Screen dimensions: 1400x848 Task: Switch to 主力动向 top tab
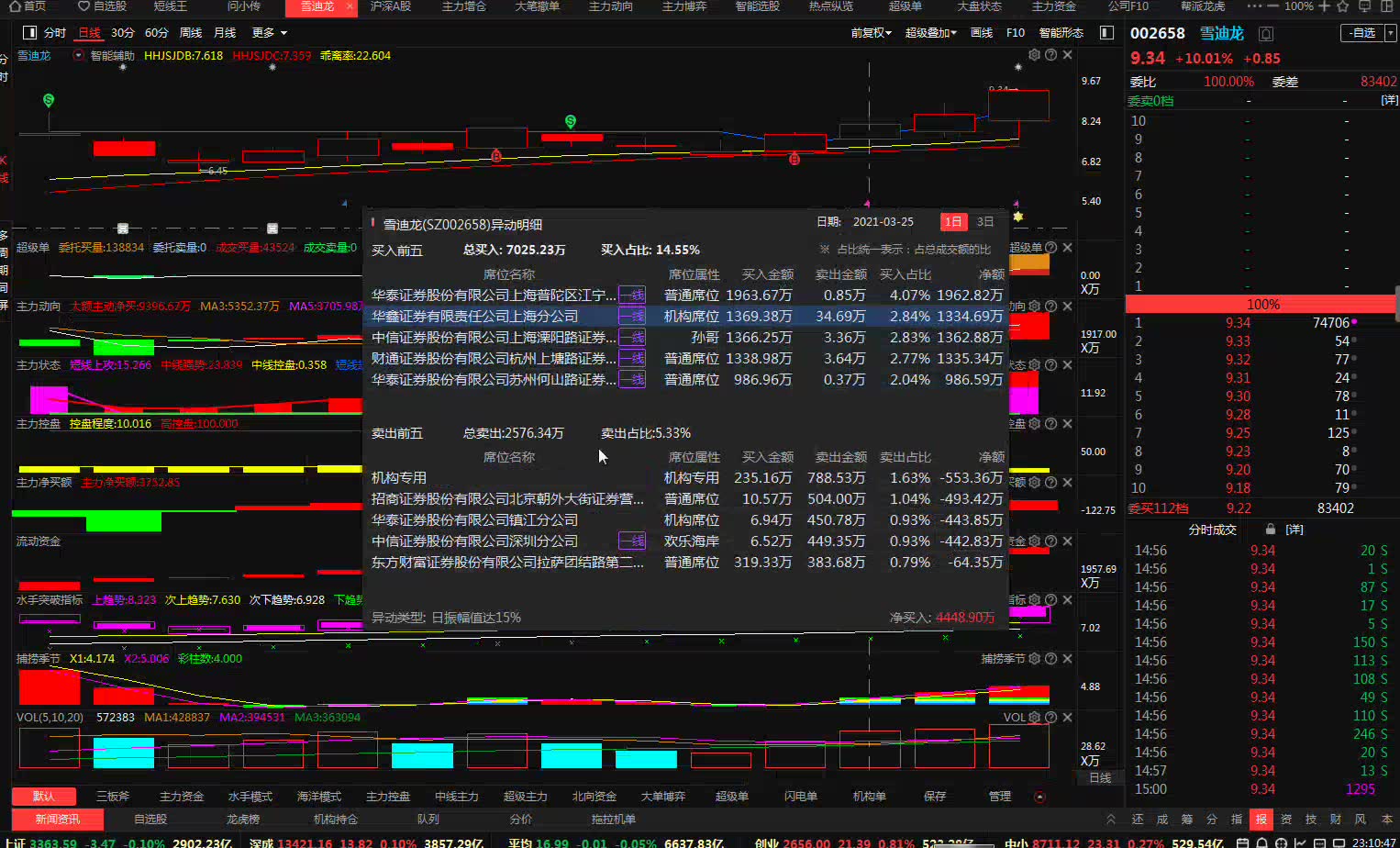click(x=610, y=6)
